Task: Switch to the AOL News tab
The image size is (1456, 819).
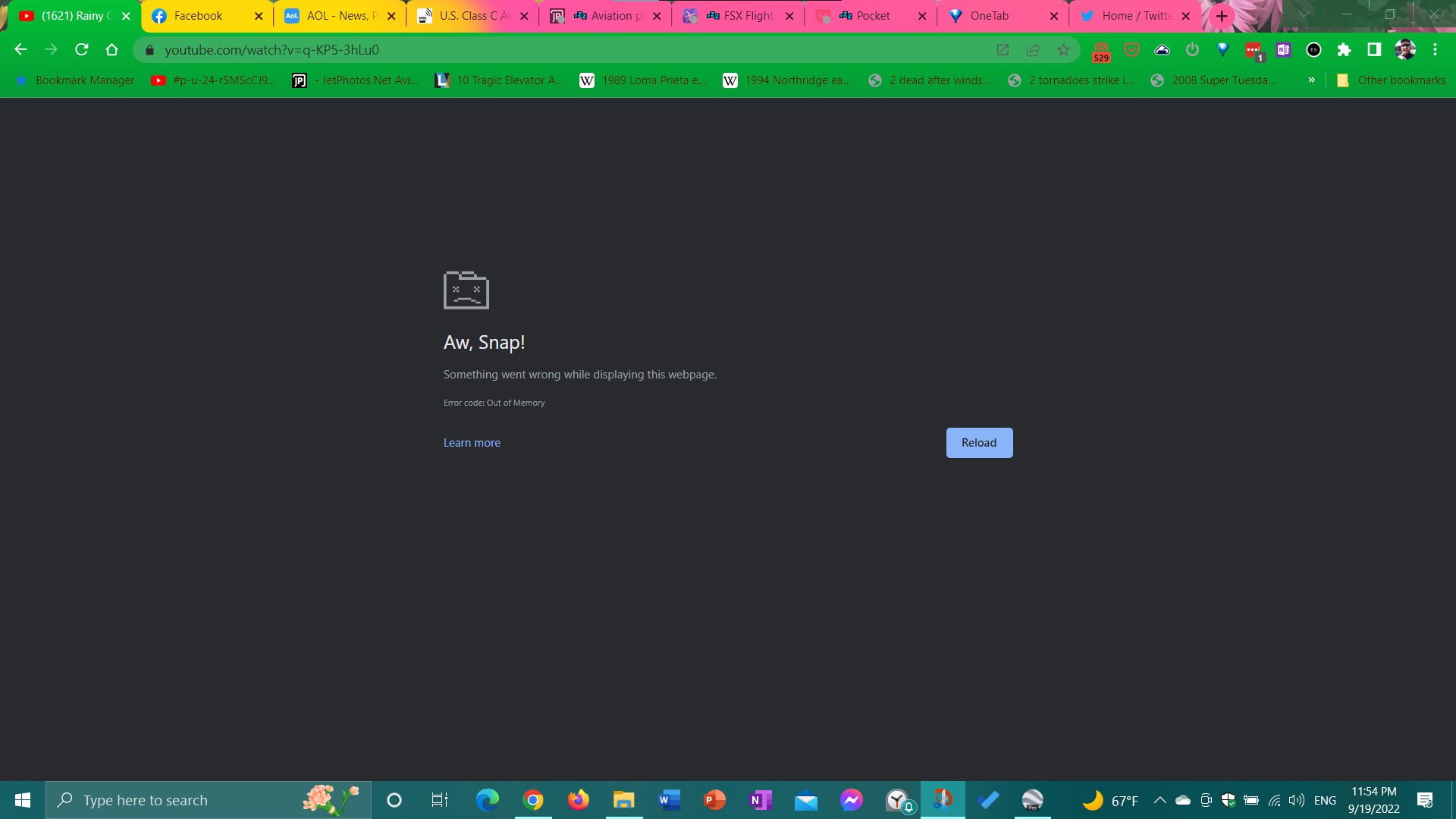Action: (x=338, y=16)
